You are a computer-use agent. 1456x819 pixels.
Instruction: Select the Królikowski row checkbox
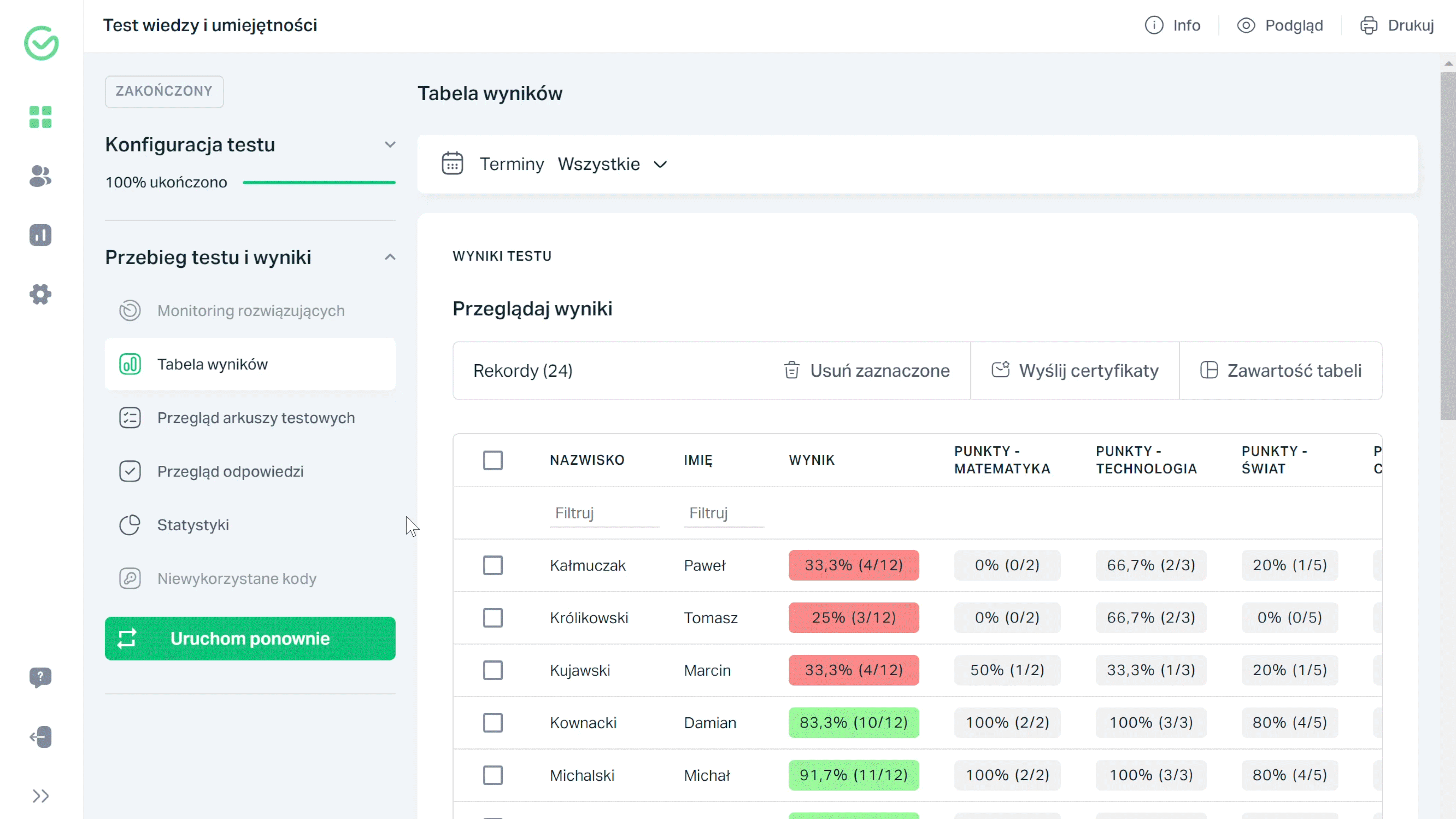493,618
